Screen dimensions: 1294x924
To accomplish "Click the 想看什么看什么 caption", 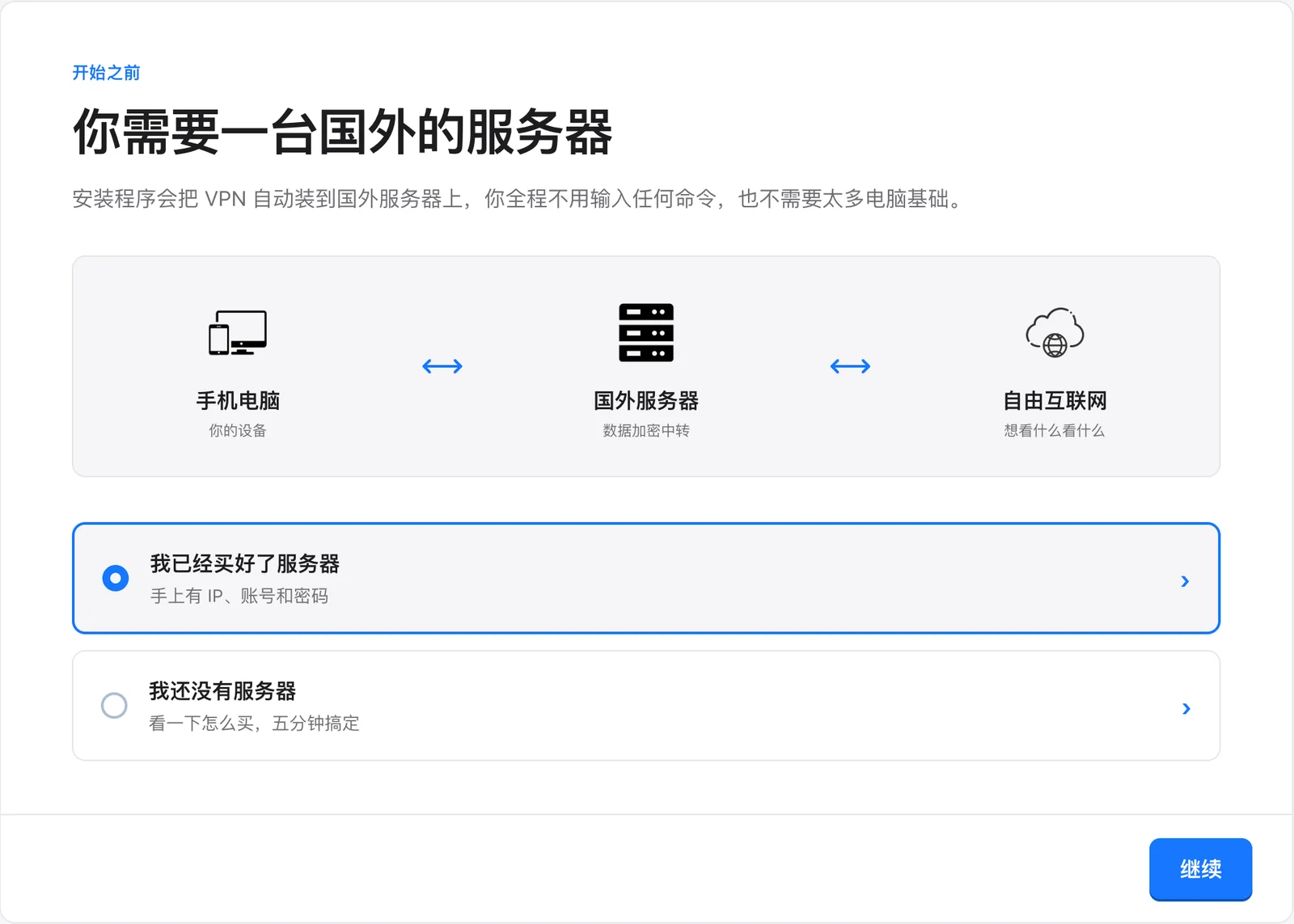I will click(1055, 430).
